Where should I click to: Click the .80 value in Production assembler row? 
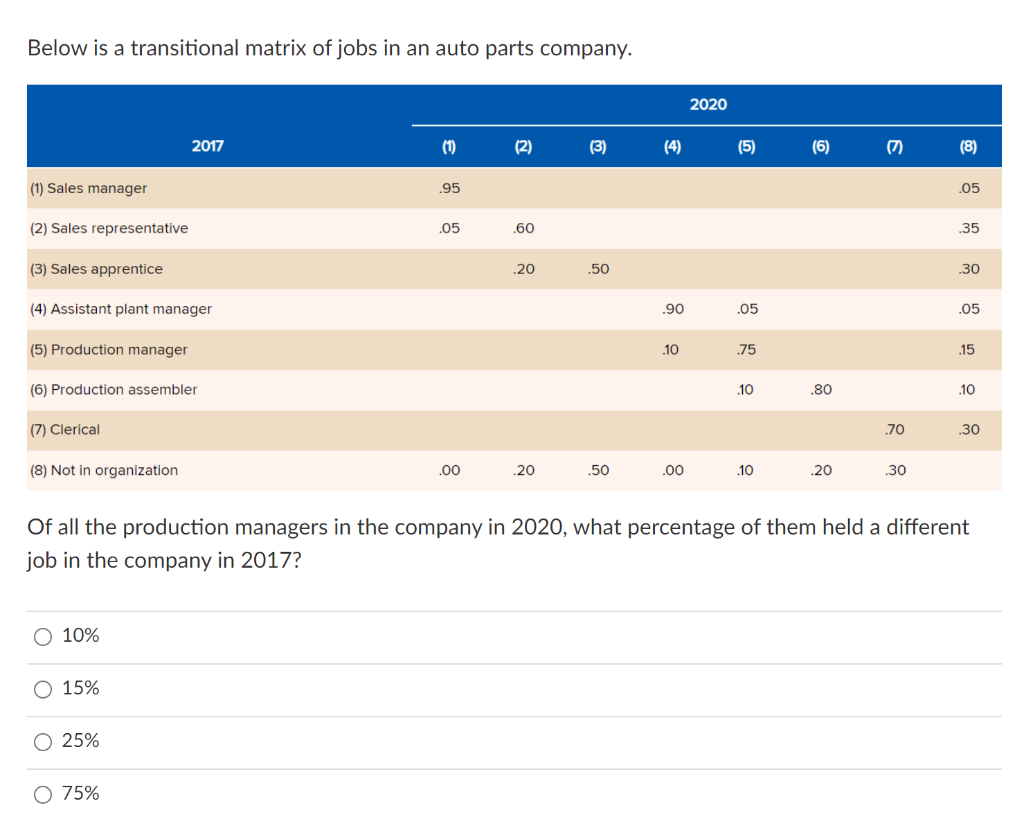pos(821,389)
